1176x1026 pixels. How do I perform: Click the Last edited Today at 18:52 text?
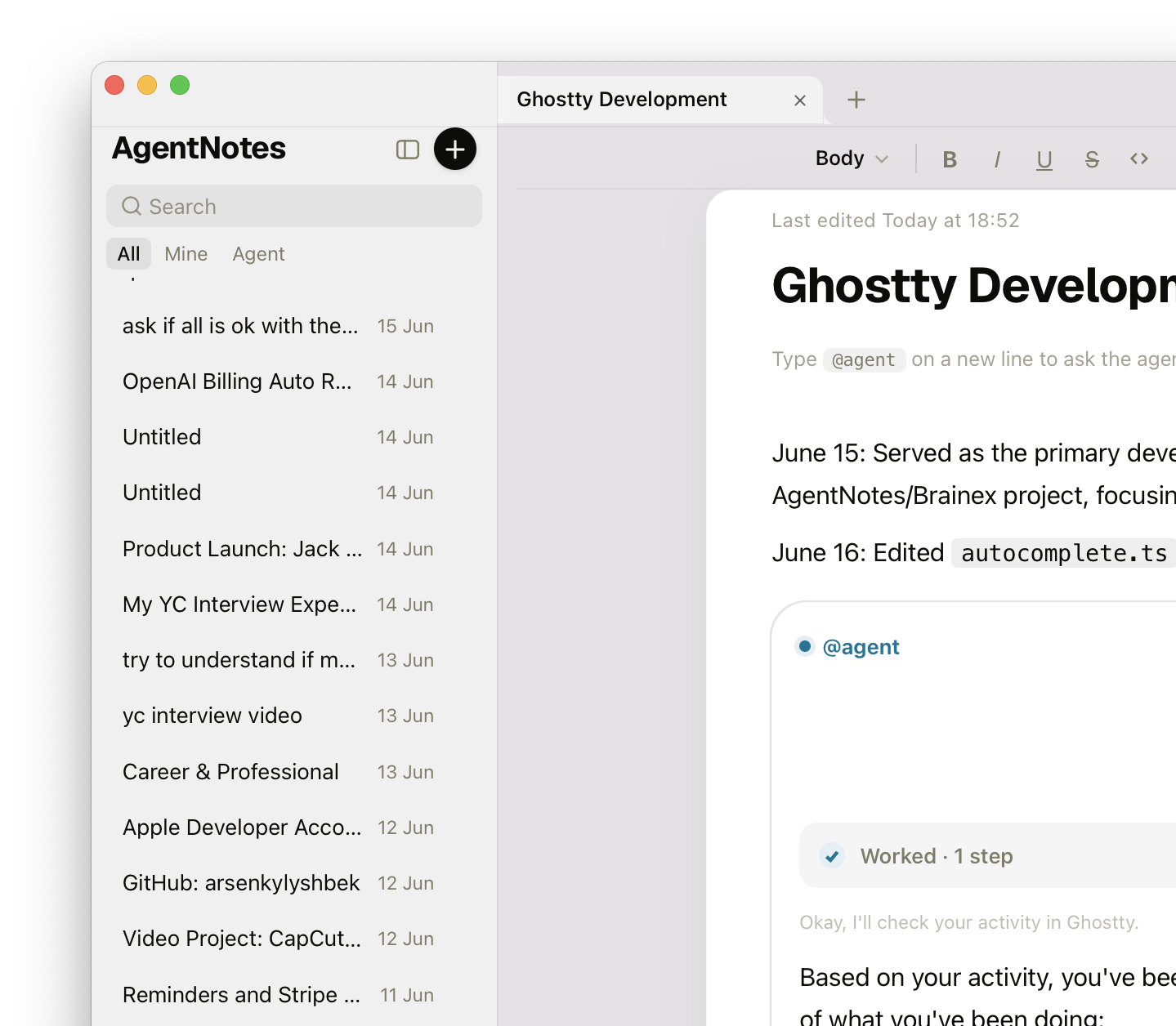click(x=896, y=221)
